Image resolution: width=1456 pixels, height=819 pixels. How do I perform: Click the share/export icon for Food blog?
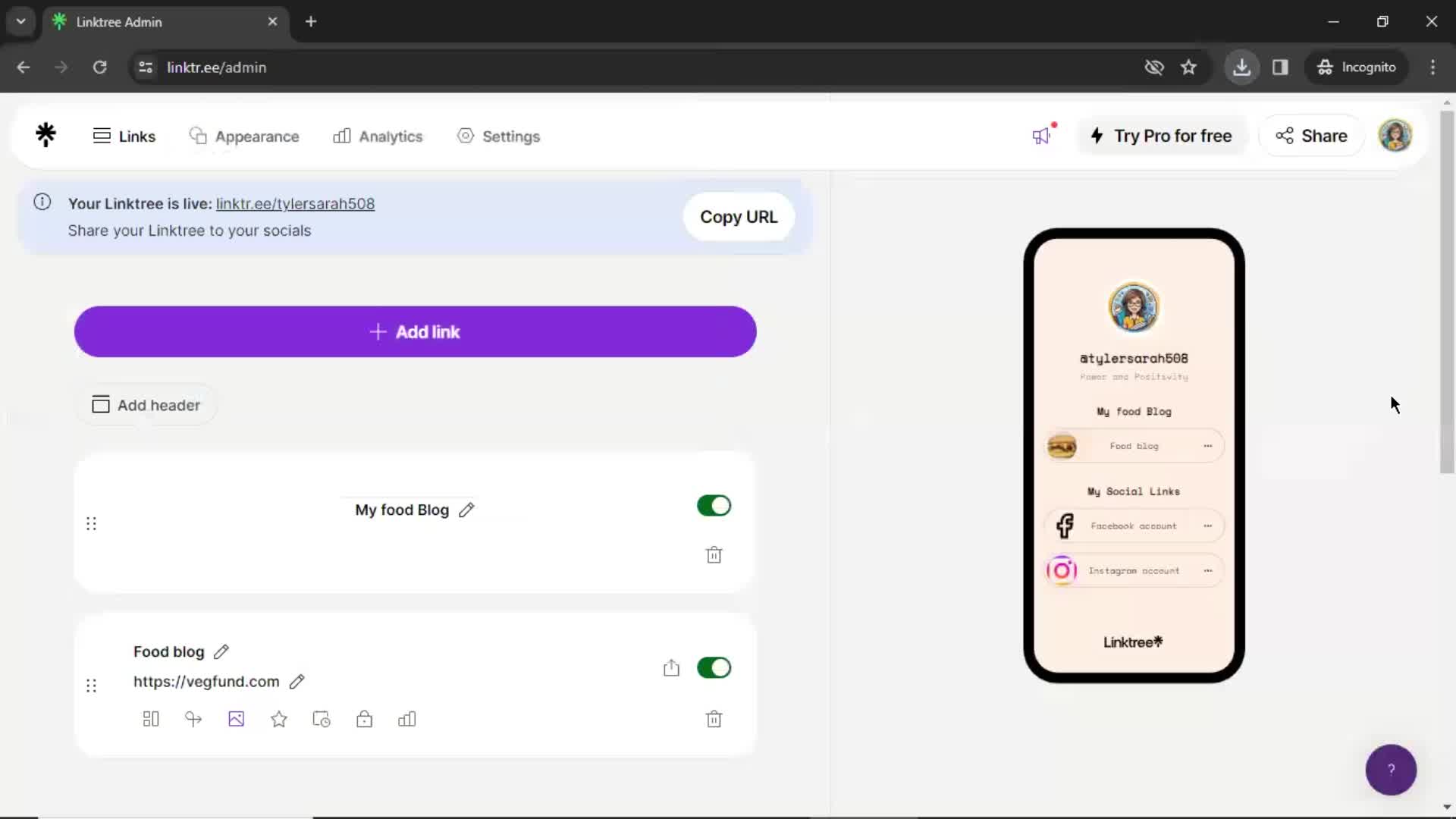tap(671, 668)
